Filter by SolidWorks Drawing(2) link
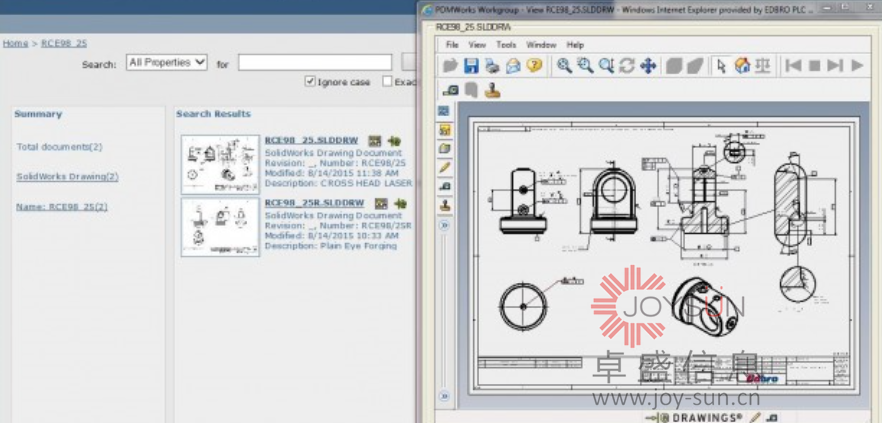 (68, 177)
